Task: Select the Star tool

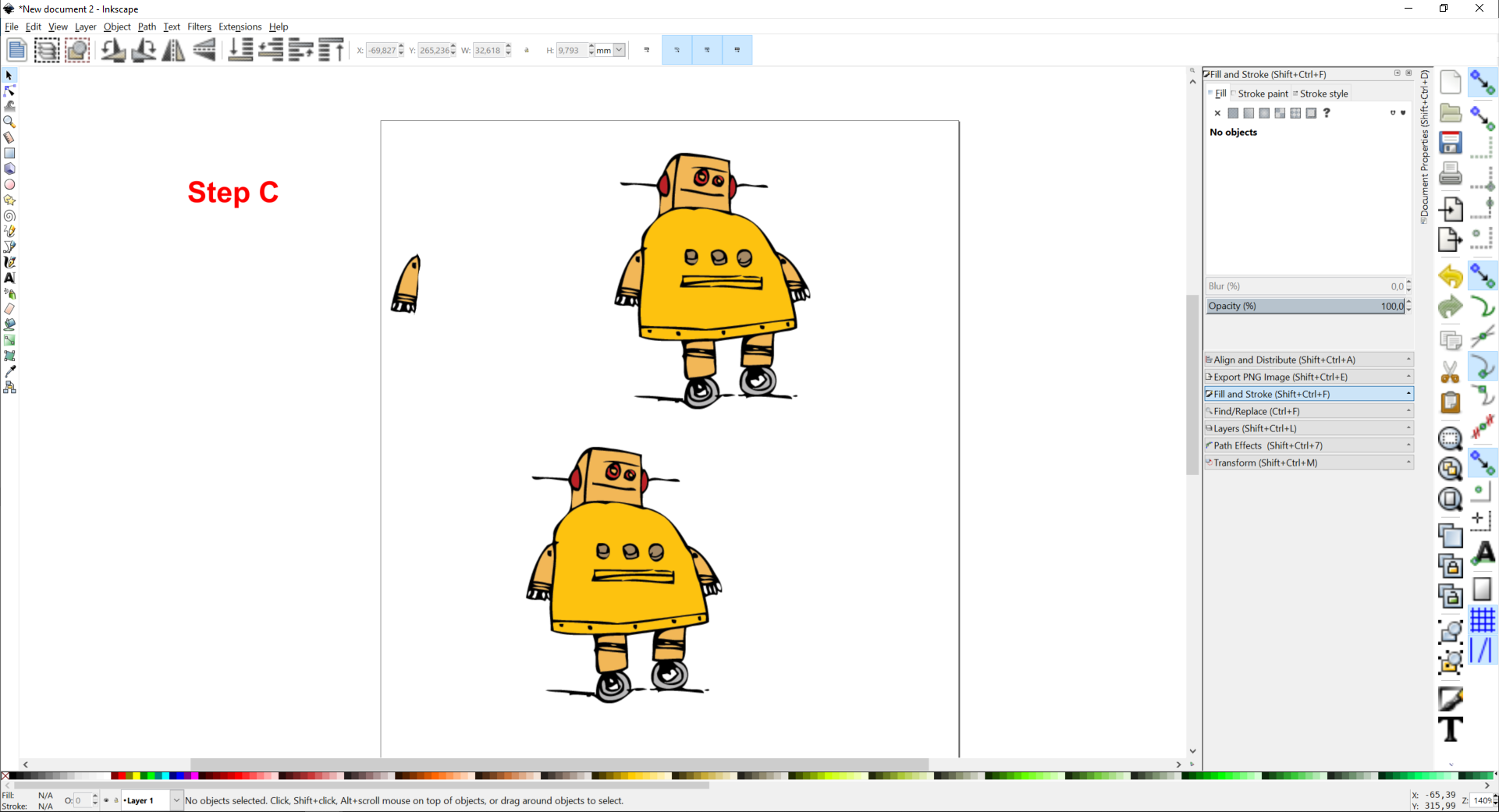Action: (x=9, y=200)
